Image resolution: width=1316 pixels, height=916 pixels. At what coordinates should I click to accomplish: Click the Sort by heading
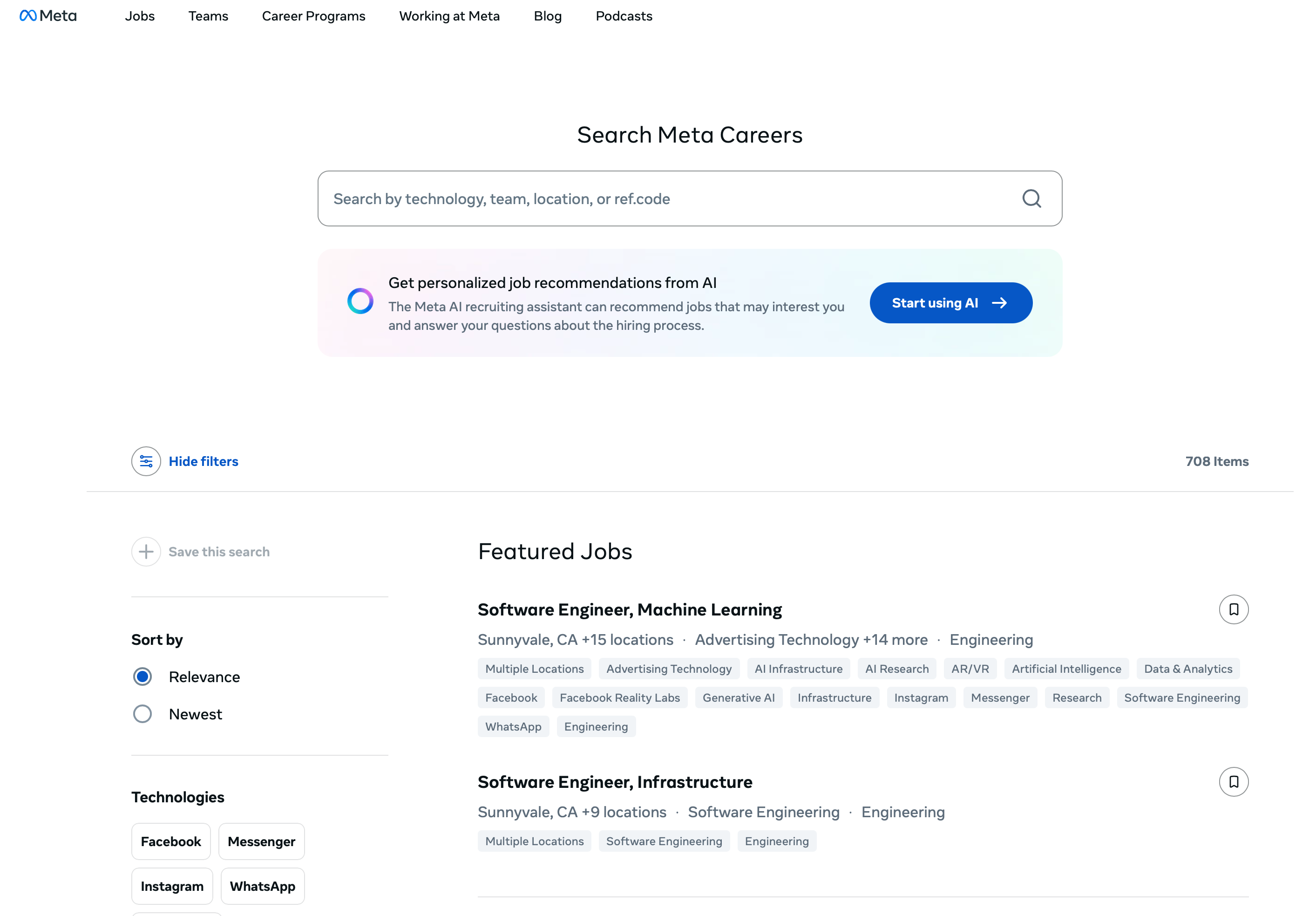pos(157,640)
